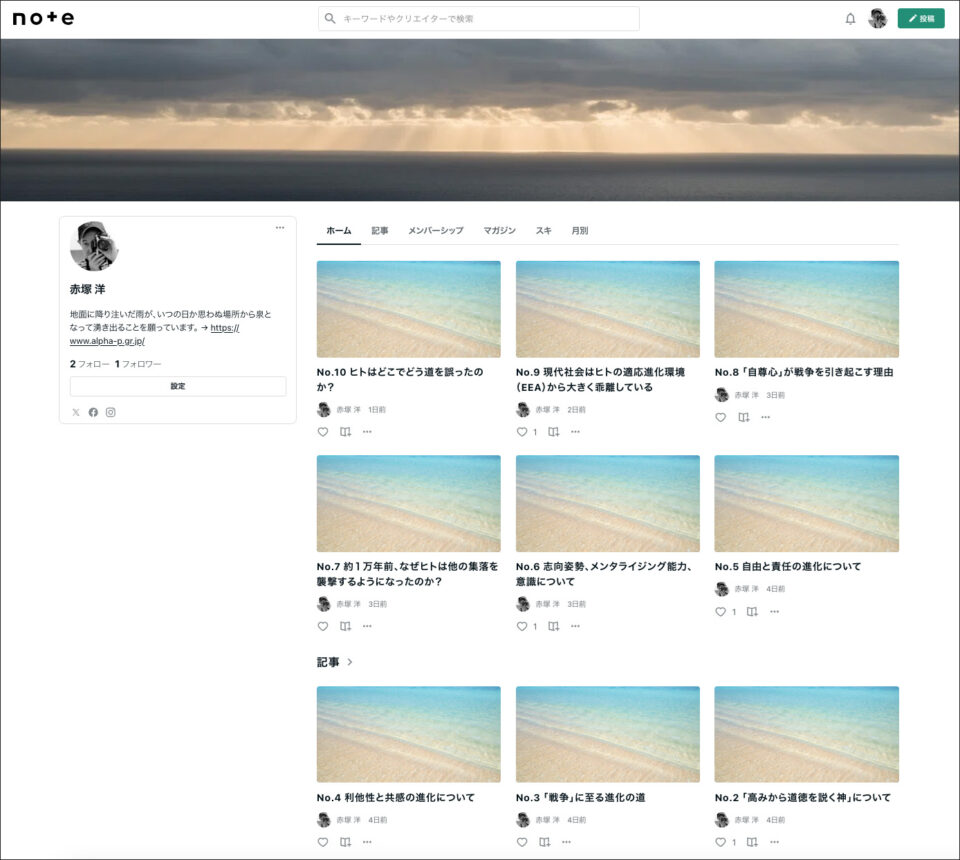Select the マガジン tab

coord(499,231)
